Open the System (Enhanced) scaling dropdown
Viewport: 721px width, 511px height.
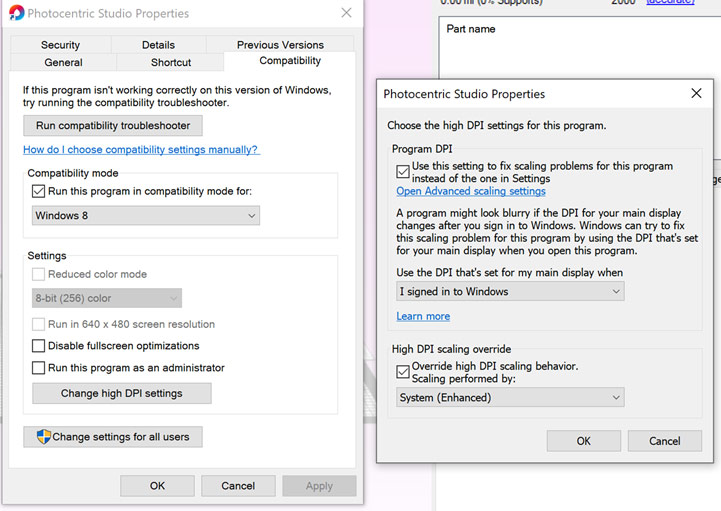point(510,397)
